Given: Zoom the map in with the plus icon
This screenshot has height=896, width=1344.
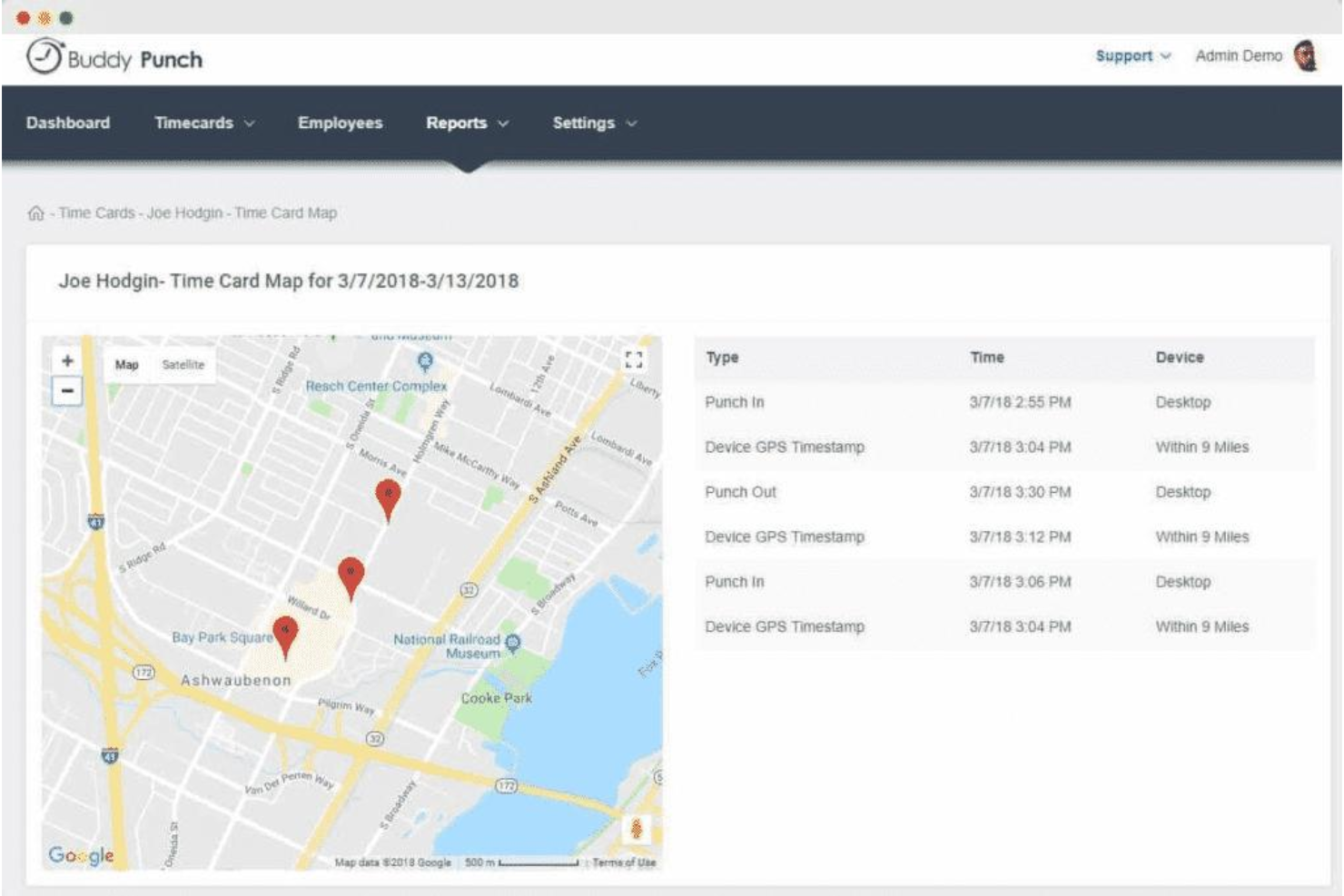Looking at the screenshot, I should [65, 360].
